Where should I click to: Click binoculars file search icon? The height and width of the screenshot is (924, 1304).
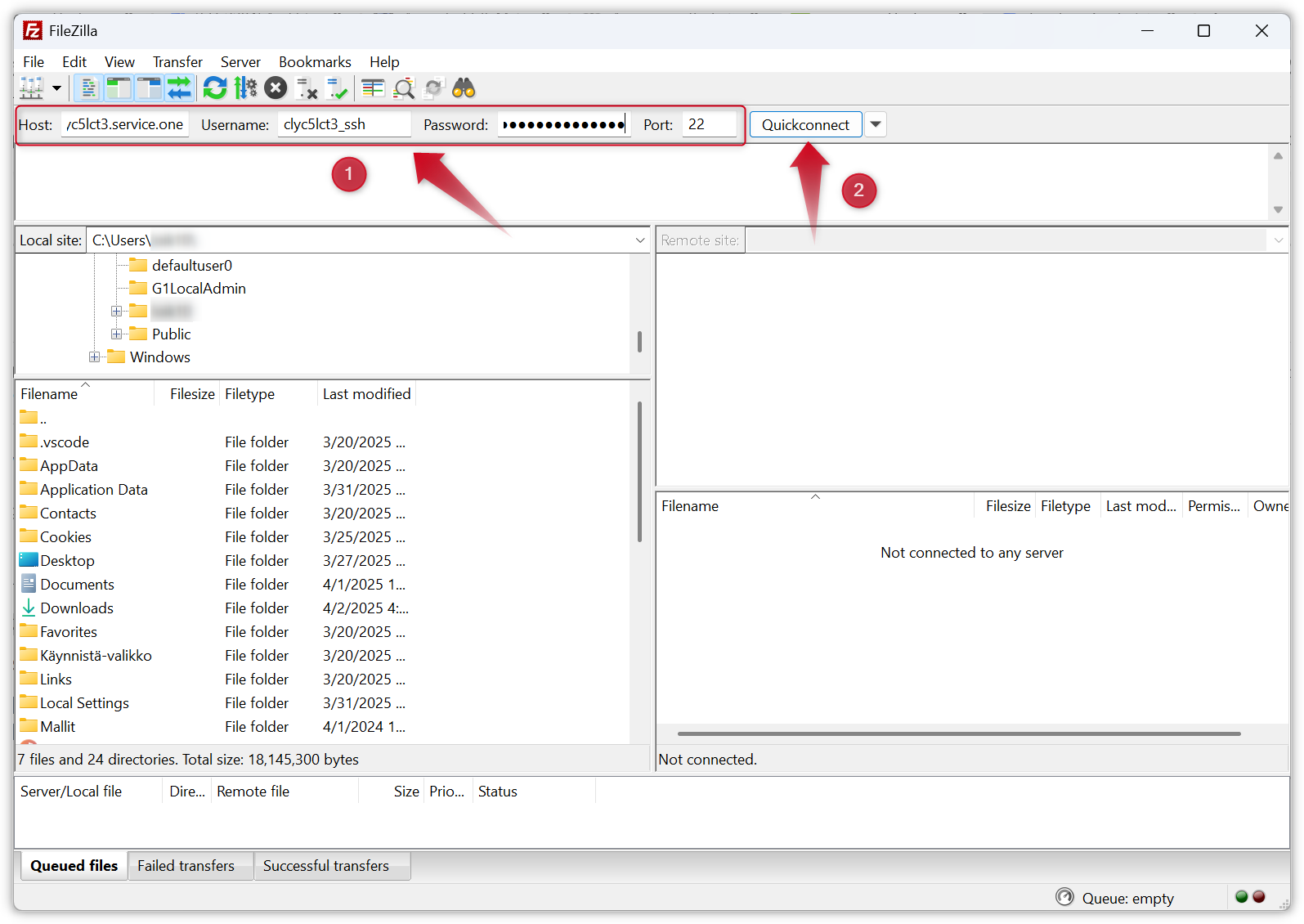[464, 87]
